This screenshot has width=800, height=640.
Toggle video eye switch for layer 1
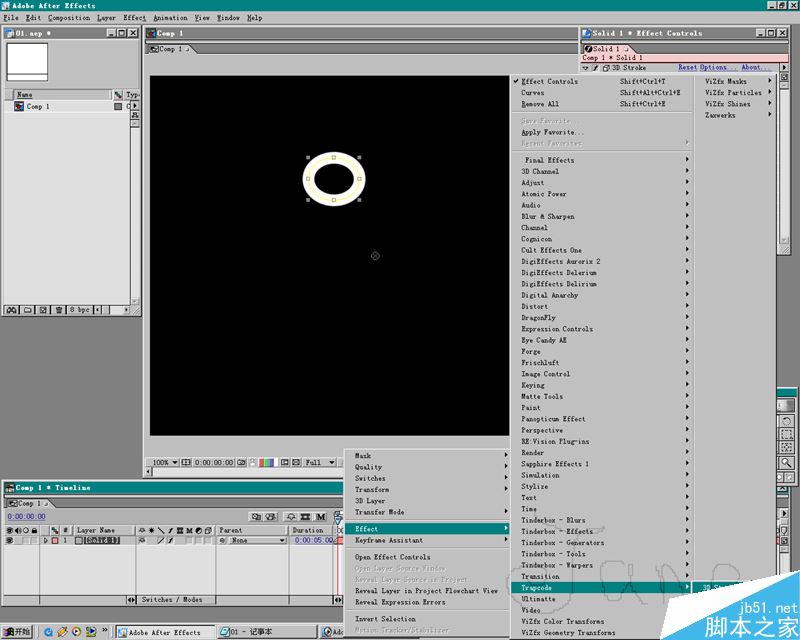(x=9, y=541)
